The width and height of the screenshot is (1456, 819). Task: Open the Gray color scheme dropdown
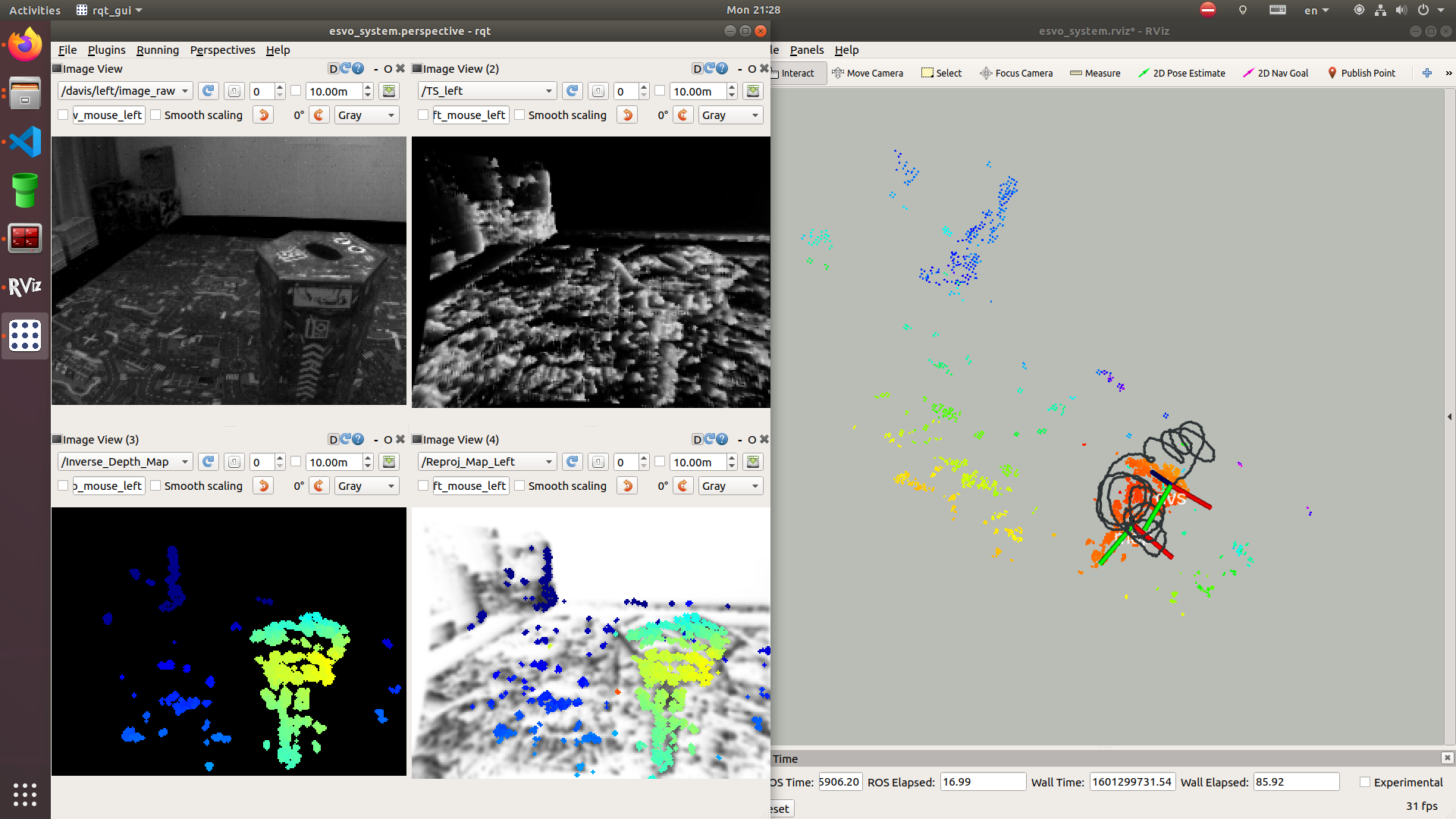[366, 115]
